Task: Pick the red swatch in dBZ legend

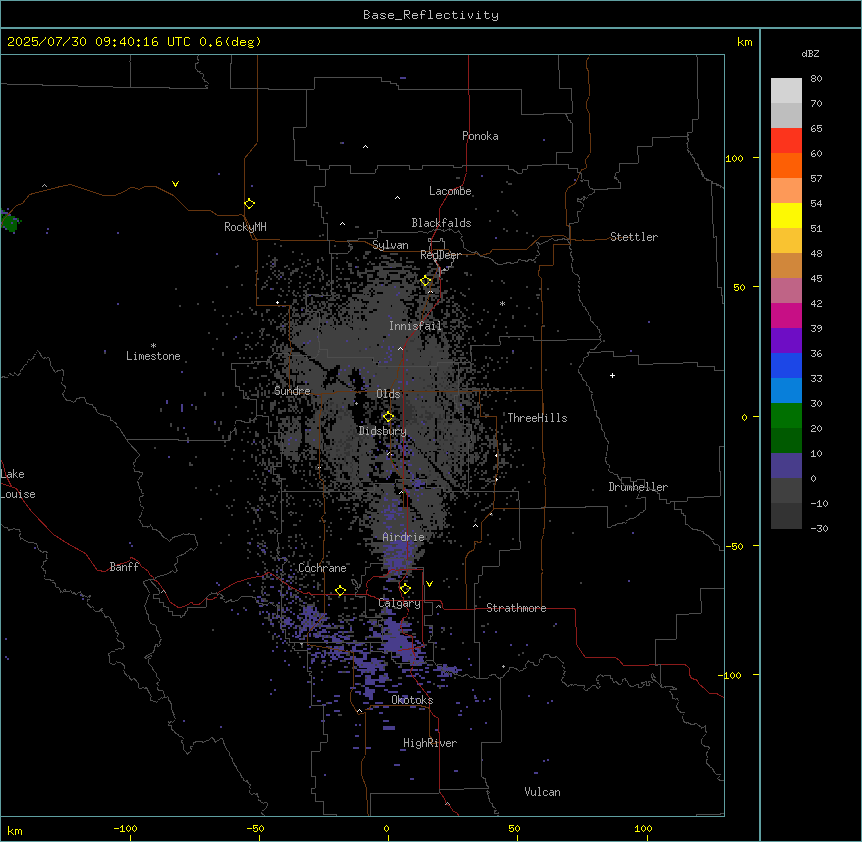Action: pyautogui.click(x=786, y=140)
